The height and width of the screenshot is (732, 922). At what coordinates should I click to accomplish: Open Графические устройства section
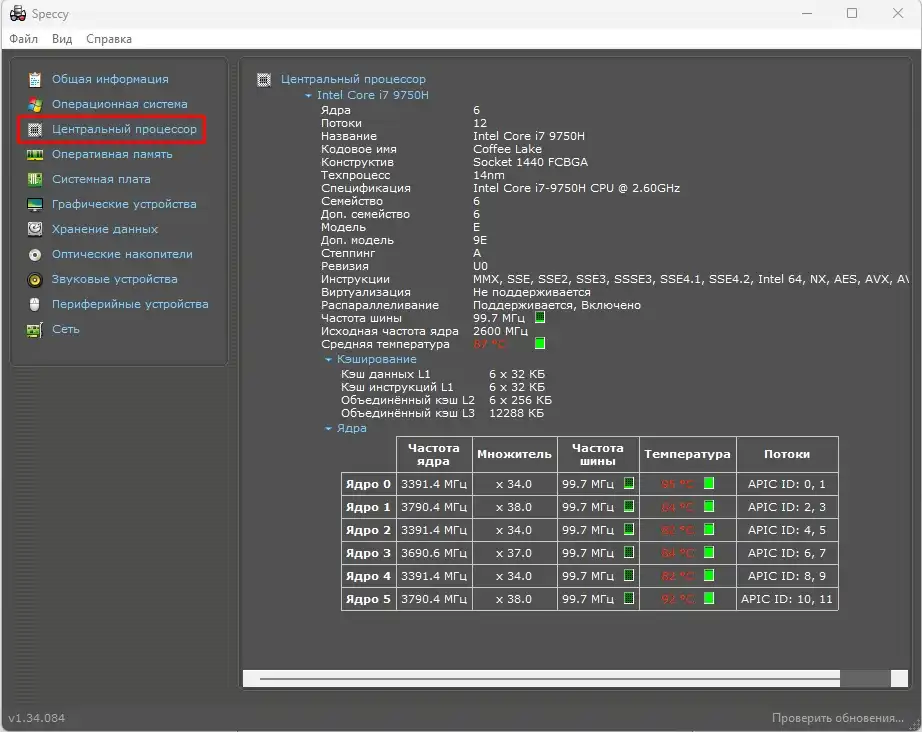(124, 205)
